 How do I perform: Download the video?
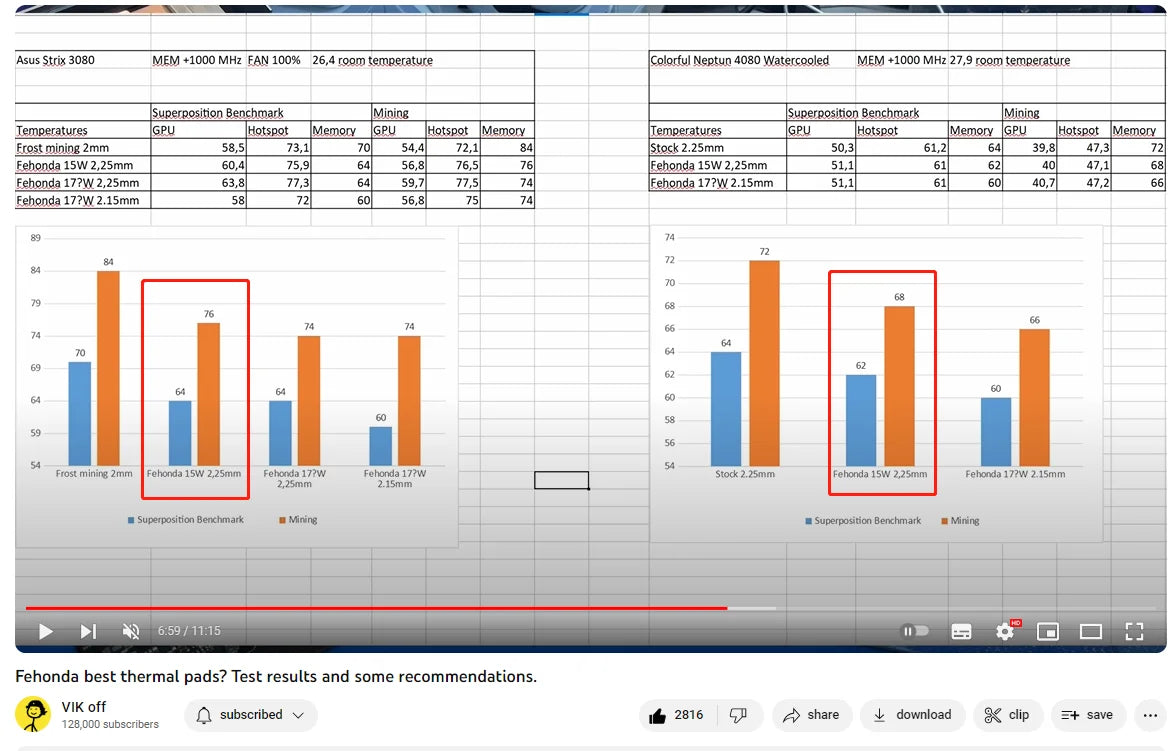(913, 715)
